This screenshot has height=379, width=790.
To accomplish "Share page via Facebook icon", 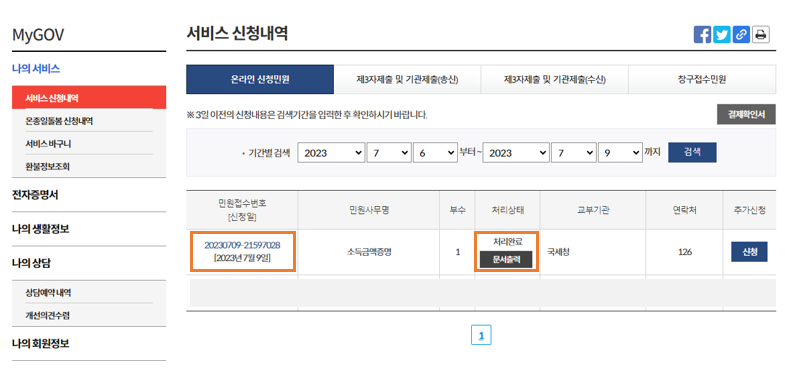I will (702, 34).
